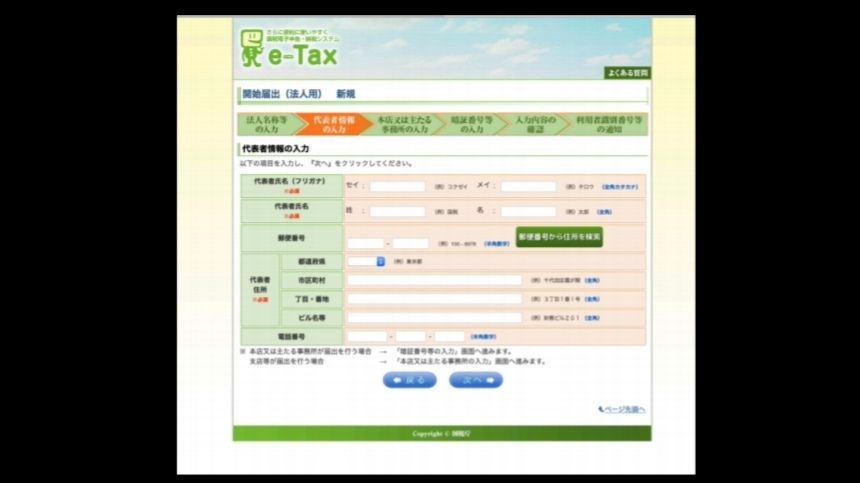This screenshot has height=483, width=860.
Task: Focus the 姓 surname input field
Action: (x=397, y=211)
